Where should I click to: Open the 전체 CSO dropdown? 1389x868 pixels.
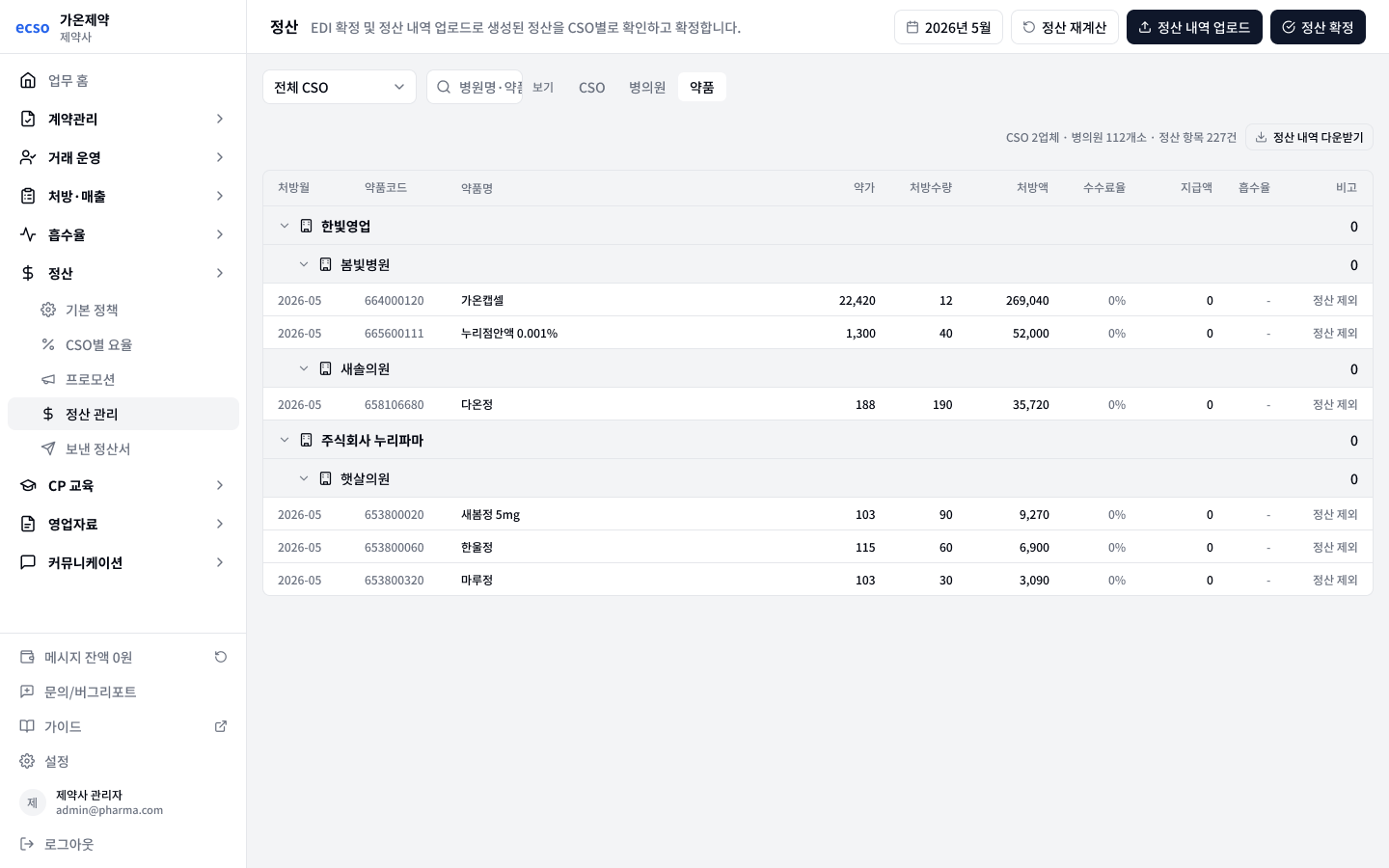pos(340,87)
